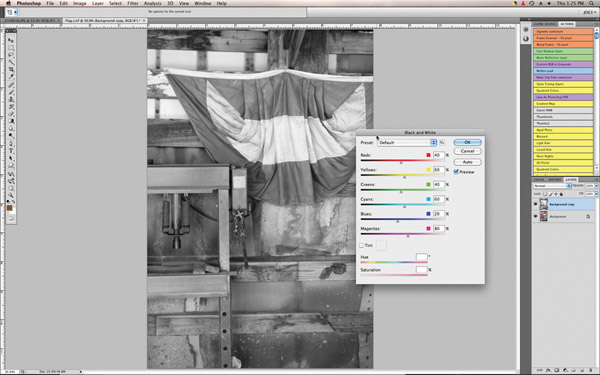Select the Lasso tool
The width and height of the screenshot is (600, 375).
[x=11, y=55]
